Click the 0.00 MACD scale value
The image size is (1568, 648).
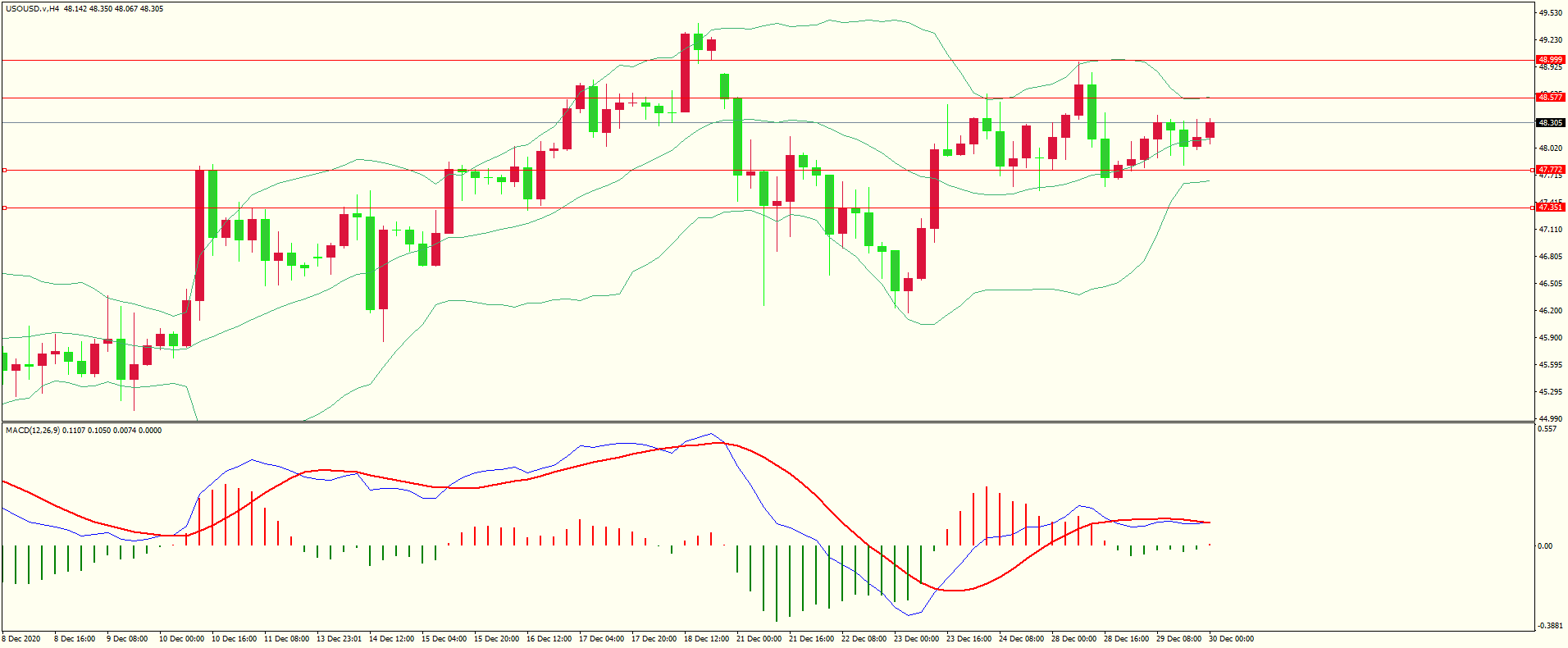pos(1545,546)
